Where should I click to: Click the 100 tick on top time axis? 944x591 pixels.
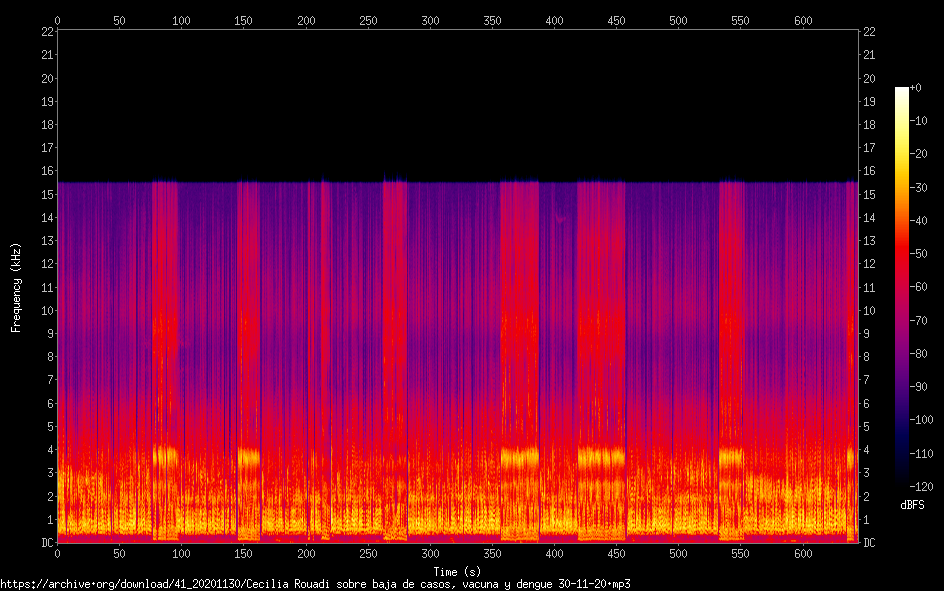(x=181, y=20)
